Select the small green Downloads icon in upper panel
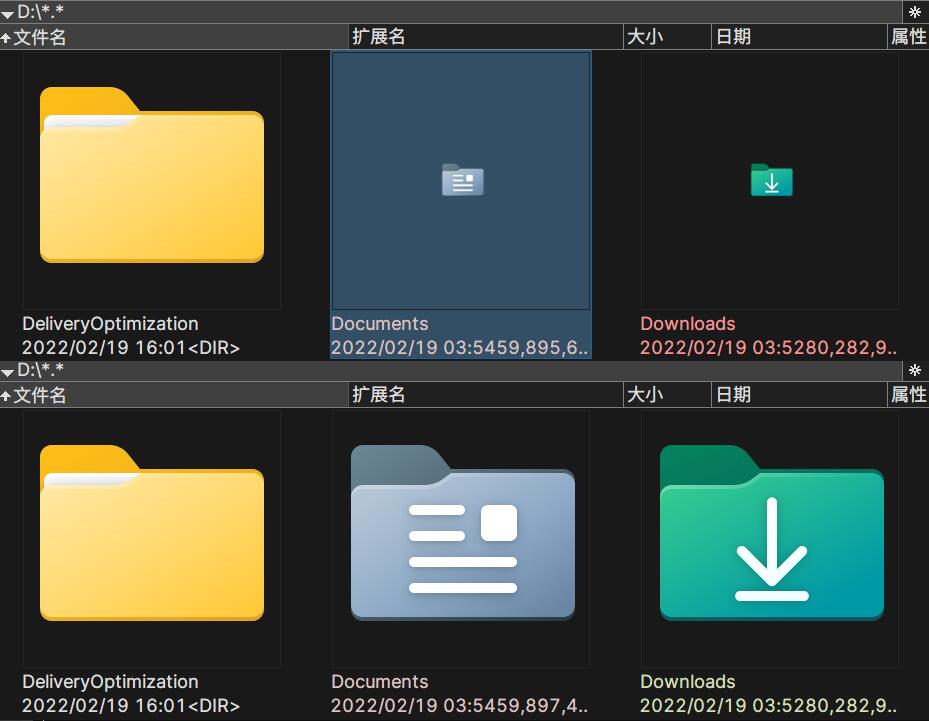This screenshot has height=721, width=929. pos(771,180)
